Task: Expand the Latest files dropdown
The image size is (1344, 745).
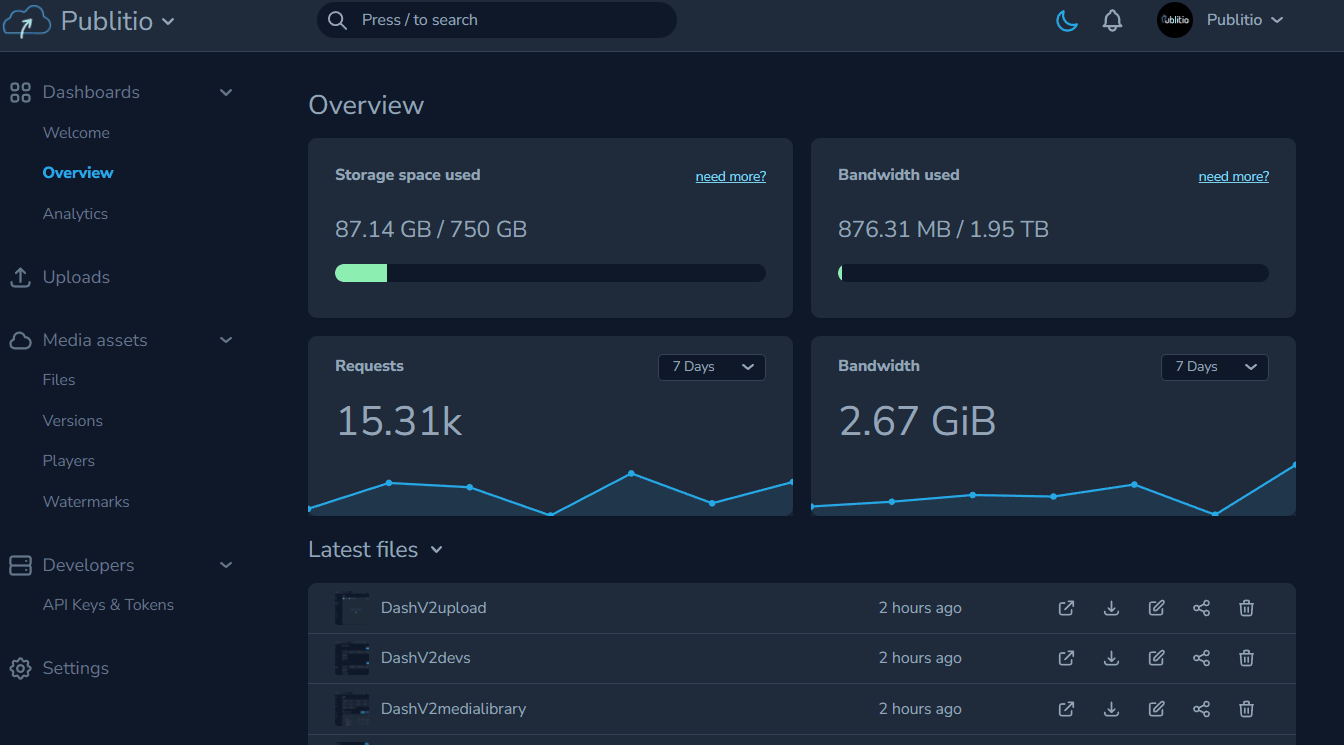Action: coord(436,550)
